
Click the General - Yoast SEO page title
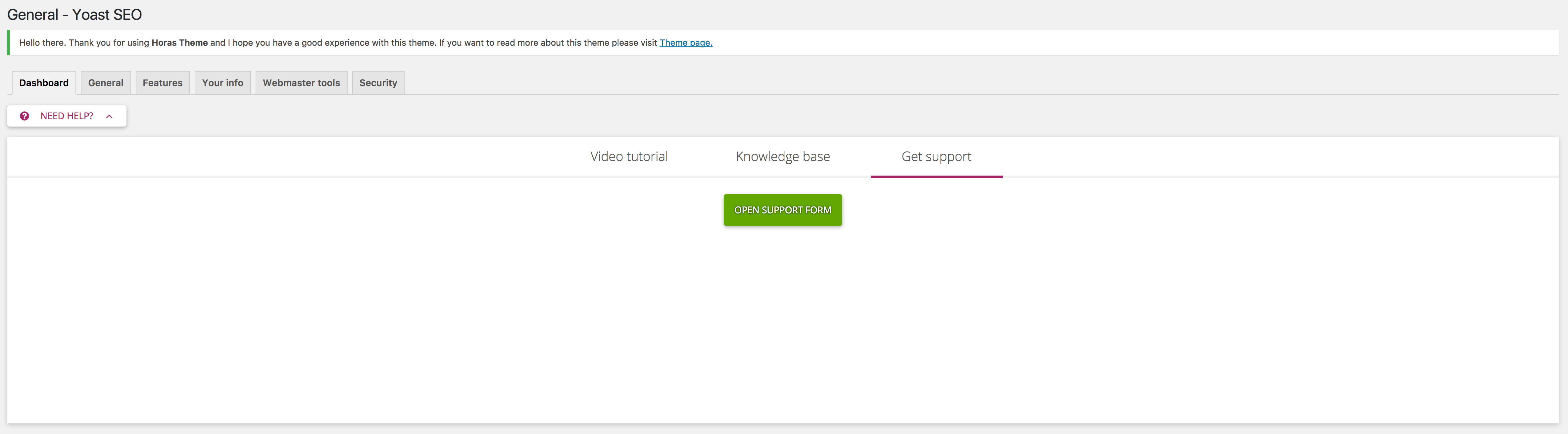[x=74, y=14]
